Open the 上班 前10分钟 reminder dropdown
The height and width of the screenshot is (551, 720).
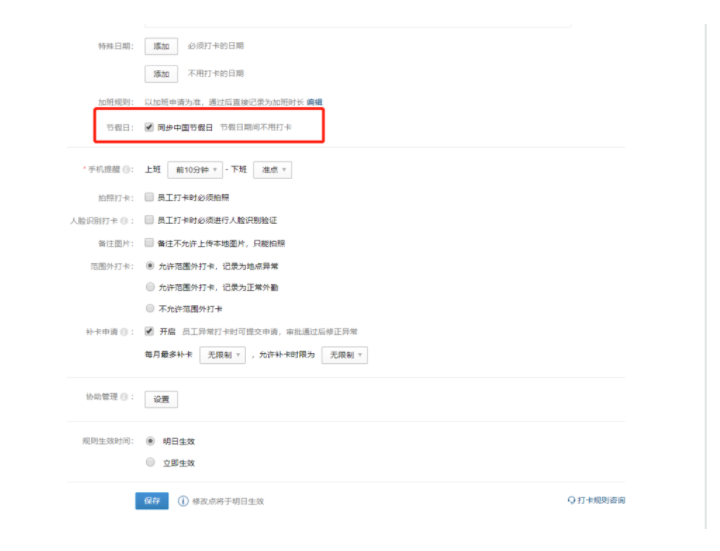[x=195, y=170]
